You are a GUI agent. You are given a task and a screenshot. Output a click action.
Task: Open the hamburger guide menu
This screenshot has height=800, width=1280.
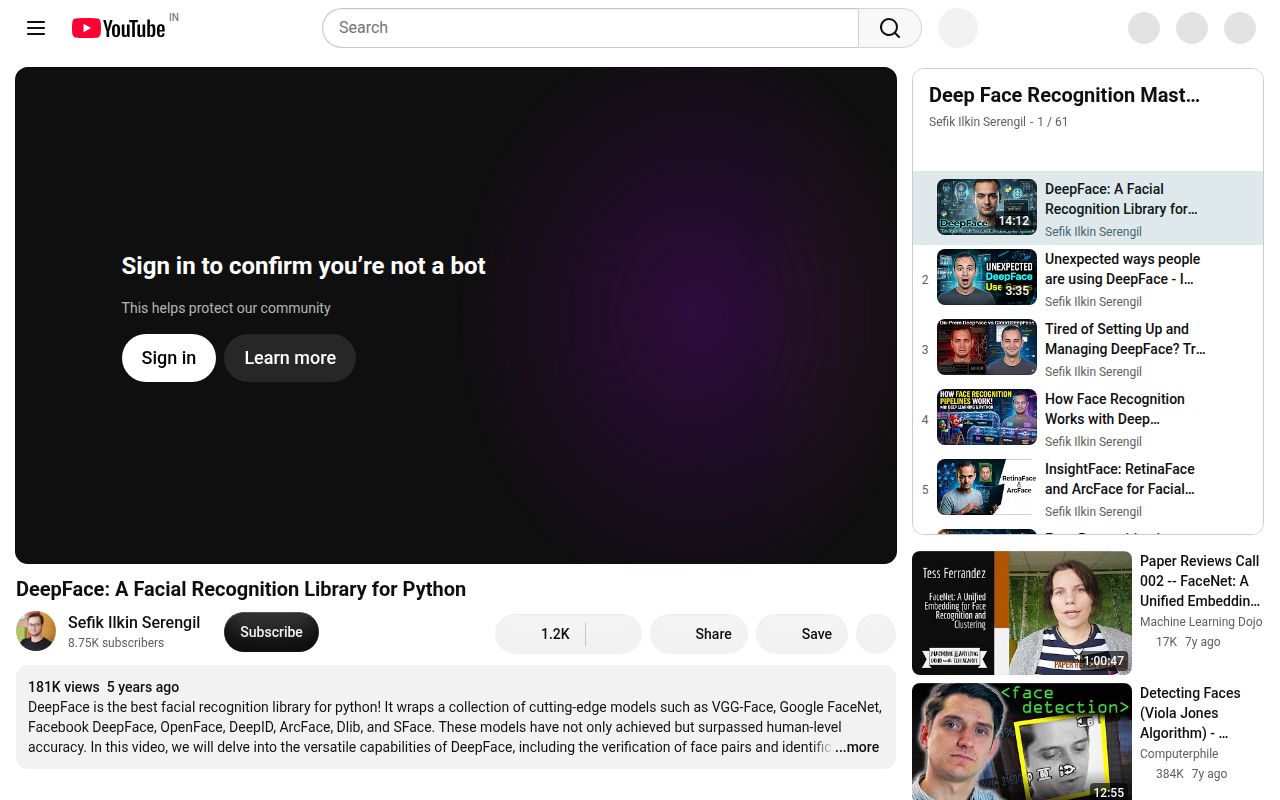click(x=36, y=28)
